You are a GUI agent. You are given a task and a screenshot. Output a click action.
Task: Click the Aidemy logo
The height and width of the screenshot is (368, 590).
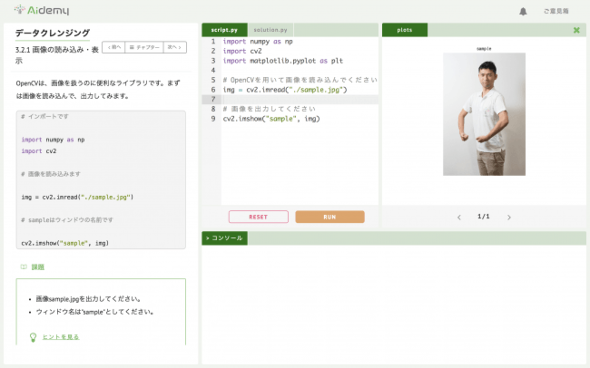[42, 10]
